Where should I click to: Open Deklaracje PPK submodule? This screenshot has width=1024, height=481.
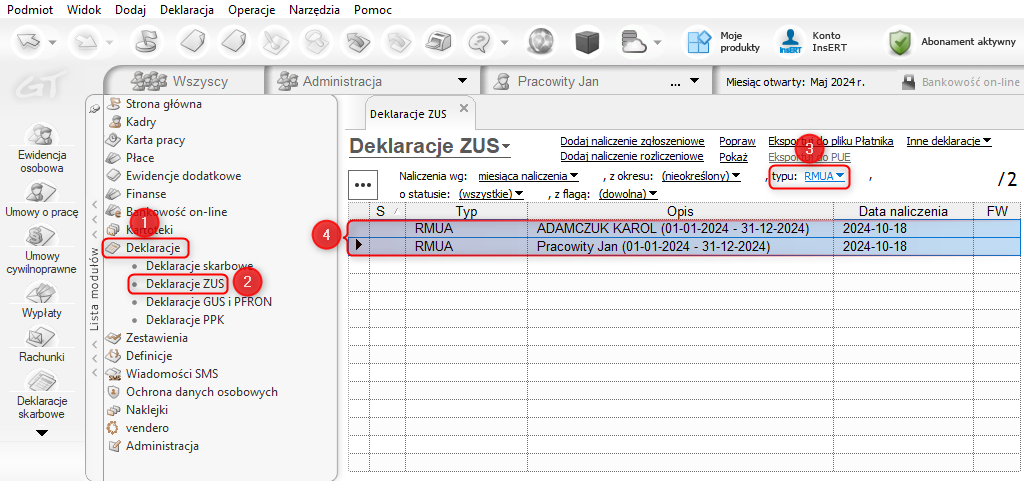[x=185, y=320]
